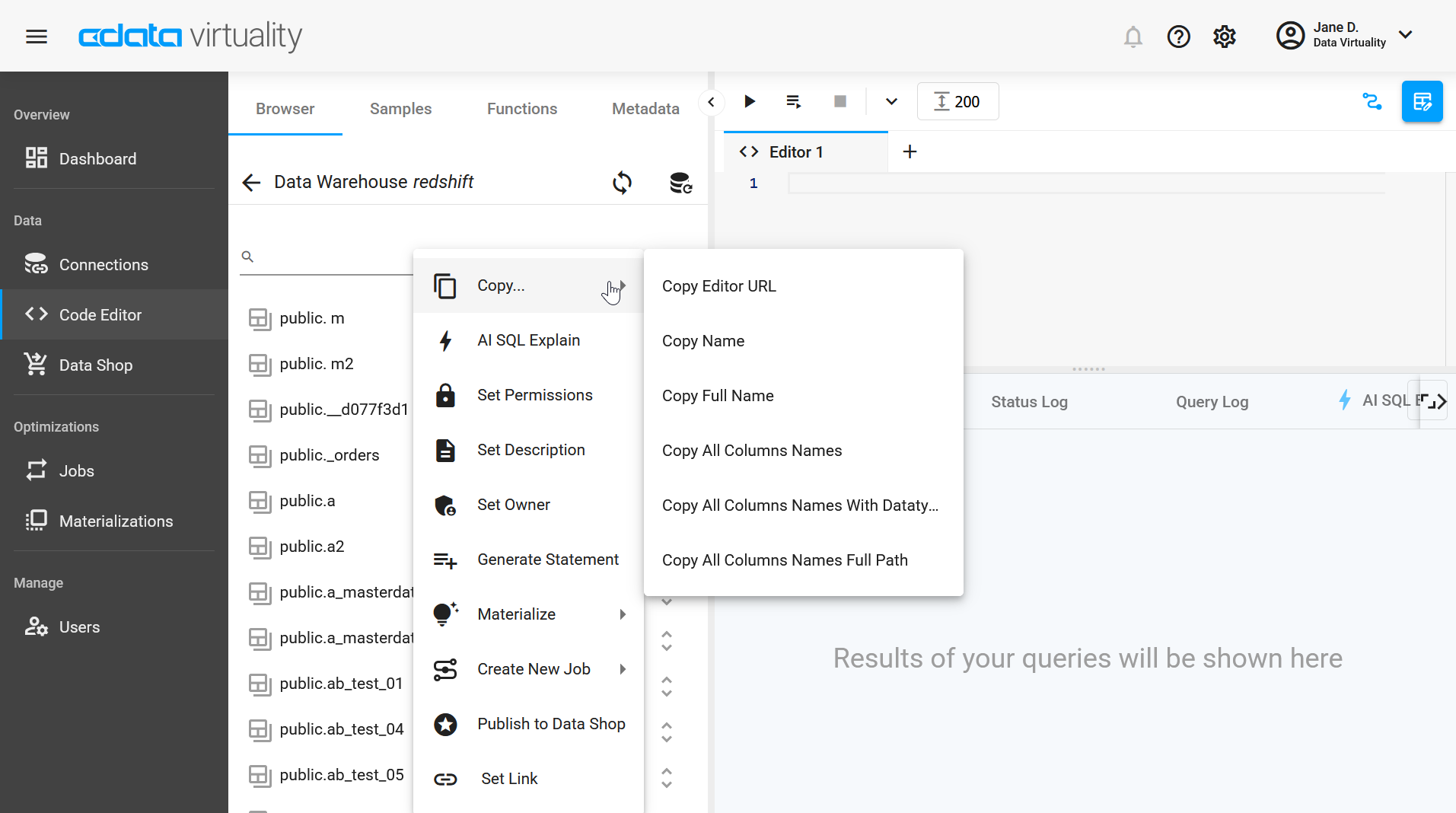1456x813 pixels.
Task: Expand the Materialize submenu arrow
Action: (623, 614)
